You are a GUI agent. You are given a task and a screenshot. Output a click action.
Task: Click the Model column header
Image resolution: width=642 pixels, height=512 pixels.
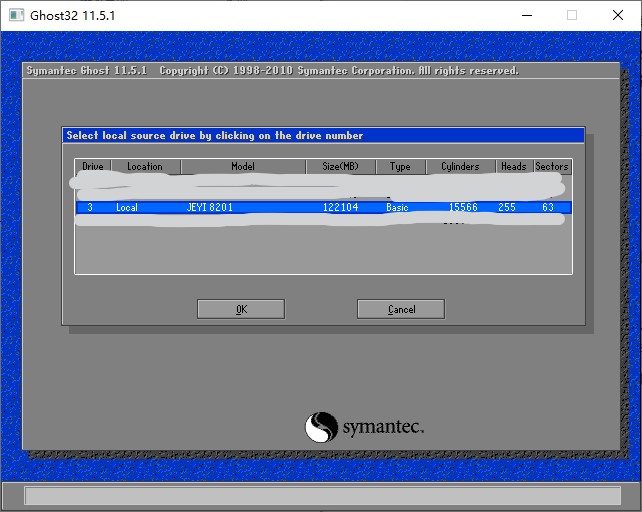click(x=243, y=166)
